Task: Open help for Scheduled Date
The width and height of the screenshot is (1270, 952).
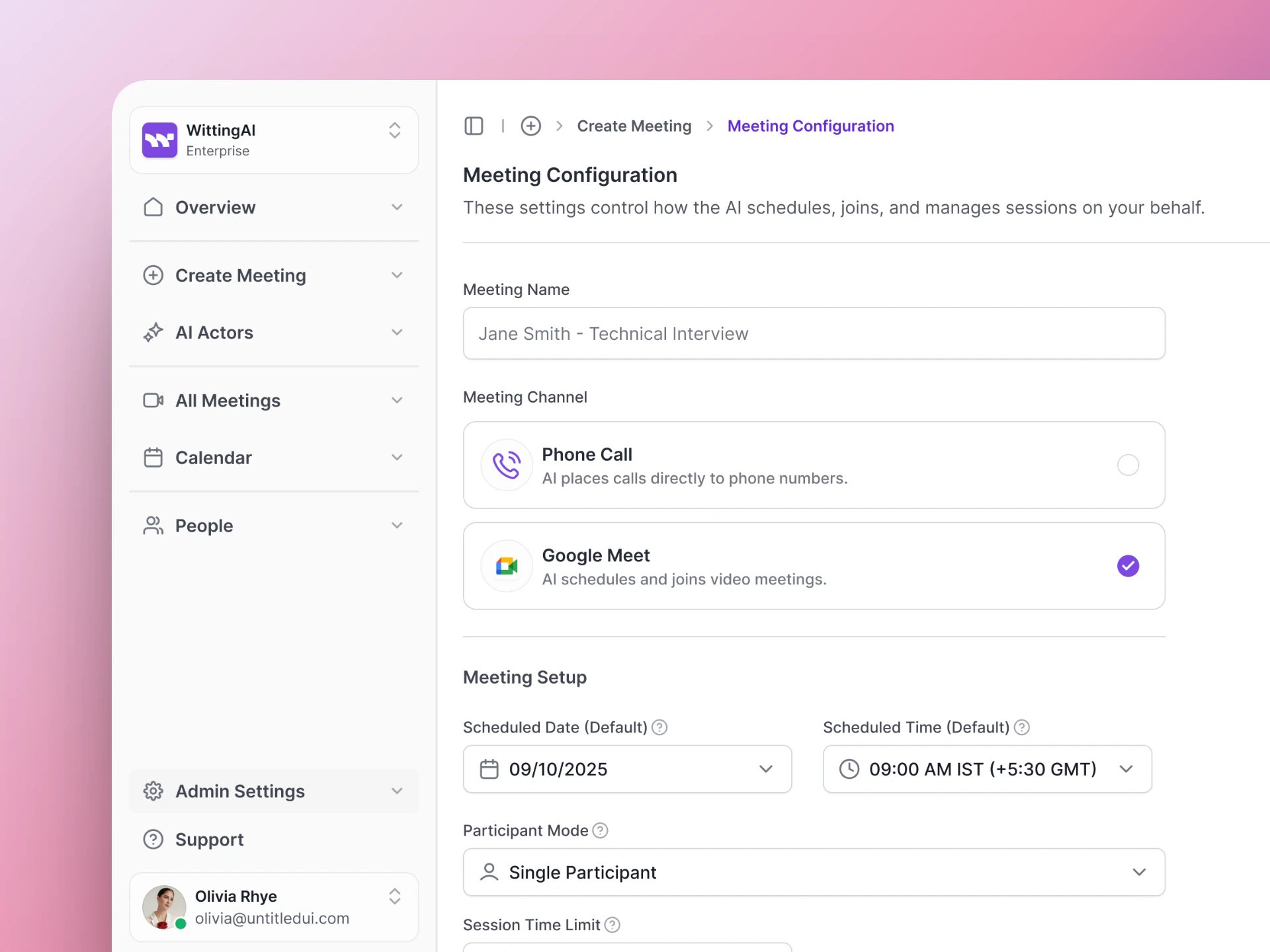Action: click(x=659, y=727)
